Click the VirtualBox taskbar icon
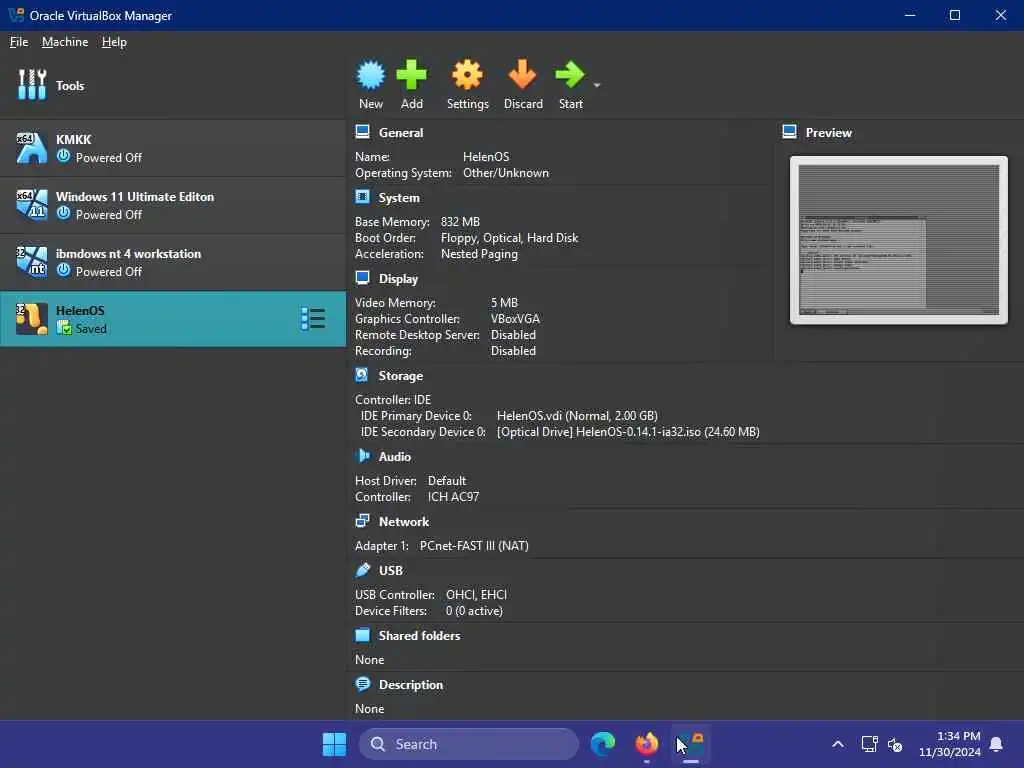 (691, 744)
